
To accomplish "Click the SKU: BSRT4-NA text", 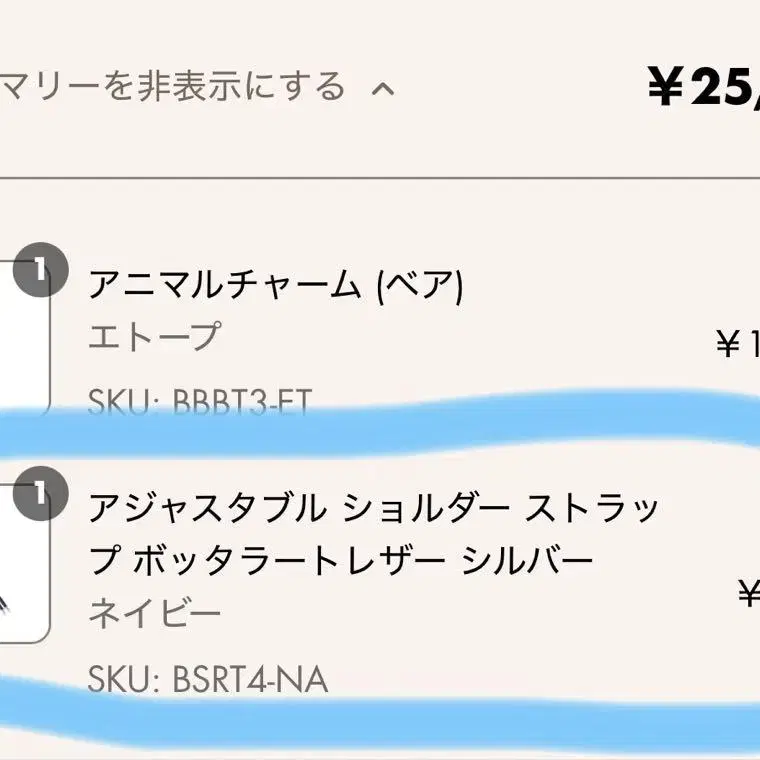I will point(208,679).
